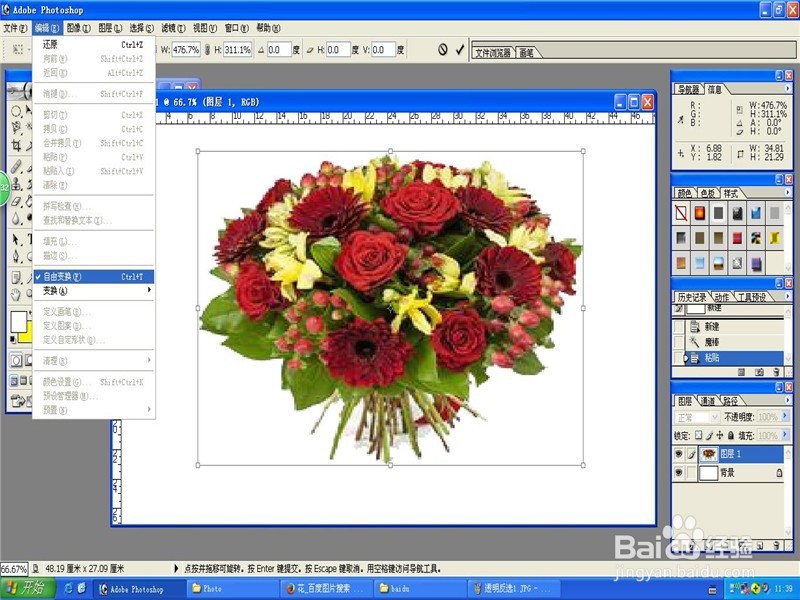Select the elliptical Marquee tool

16,111
